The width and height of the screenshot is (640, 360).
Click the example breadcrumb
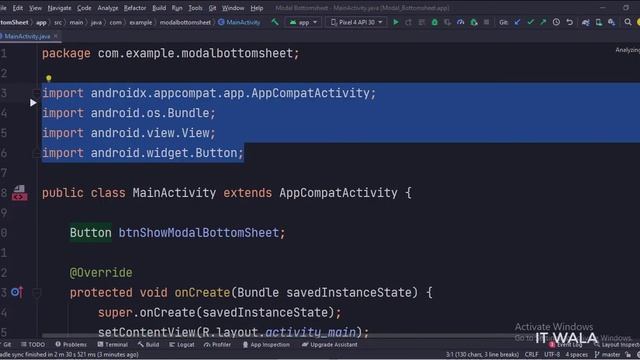[140, 22]
